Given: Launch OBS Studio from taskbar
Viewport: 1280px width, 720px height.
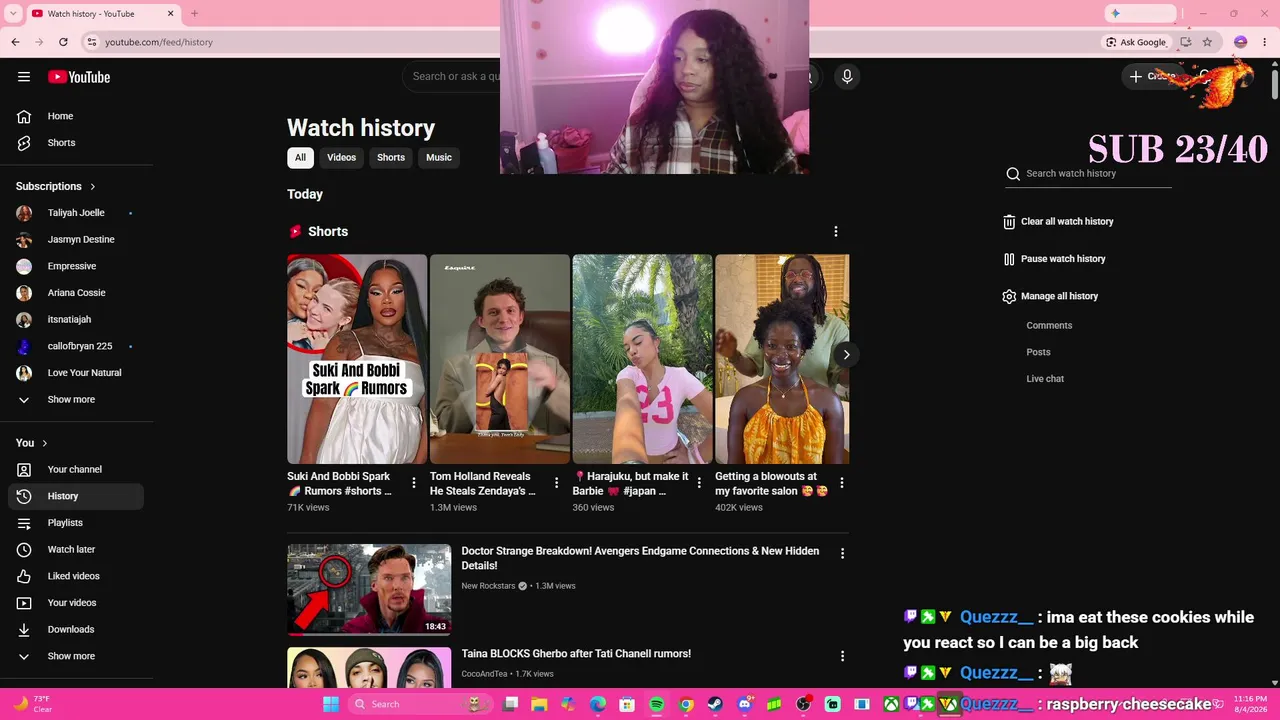Looking at the screenshot, I should coord(803,704).
